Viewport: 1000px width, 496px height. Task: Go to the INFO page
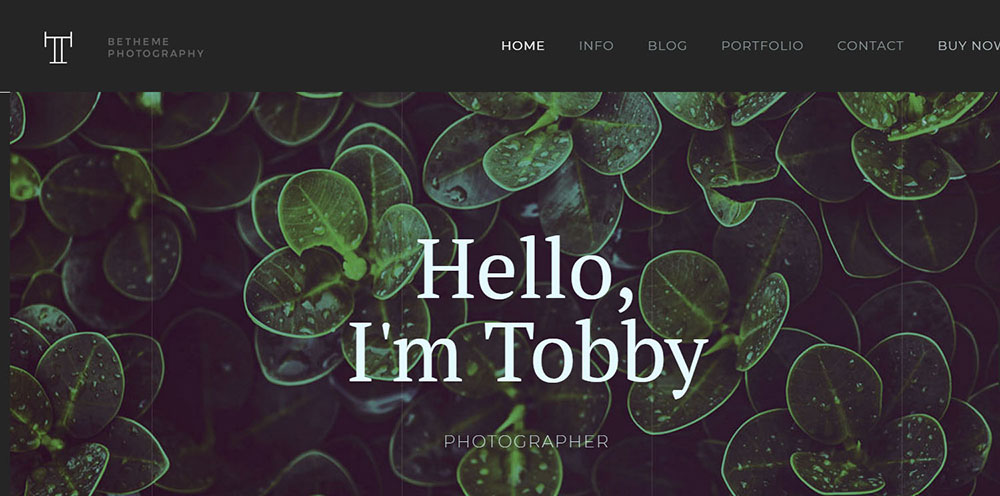click(x=596, y=46)
